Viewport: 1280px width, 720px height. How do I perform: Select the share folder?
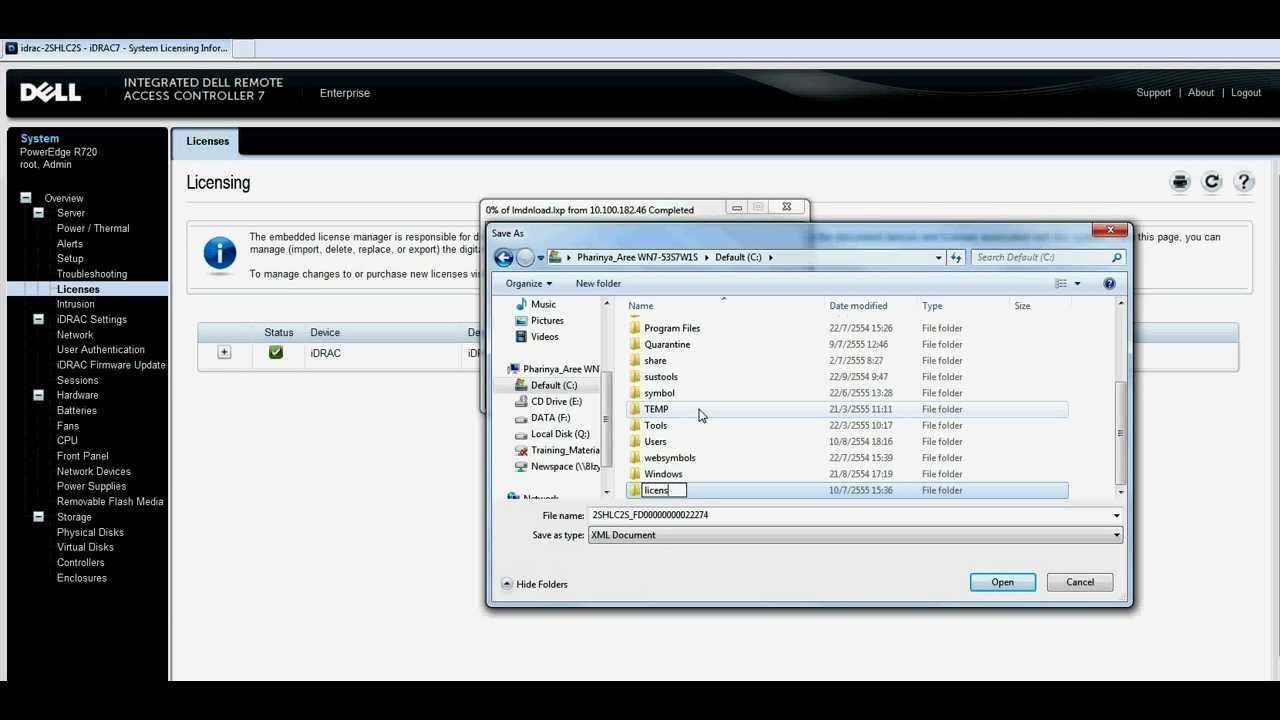point(655,361)
